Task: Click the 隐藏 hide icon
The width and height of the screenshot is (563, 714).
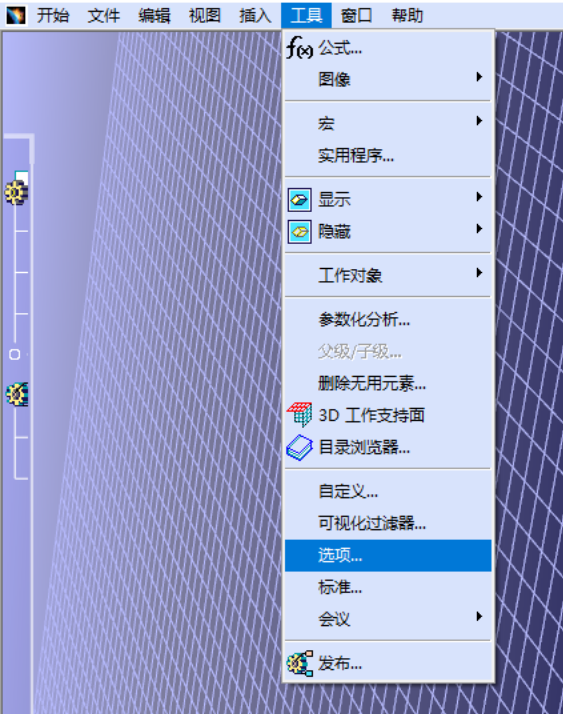Action: pyautogui.click(x=299, y=231)
